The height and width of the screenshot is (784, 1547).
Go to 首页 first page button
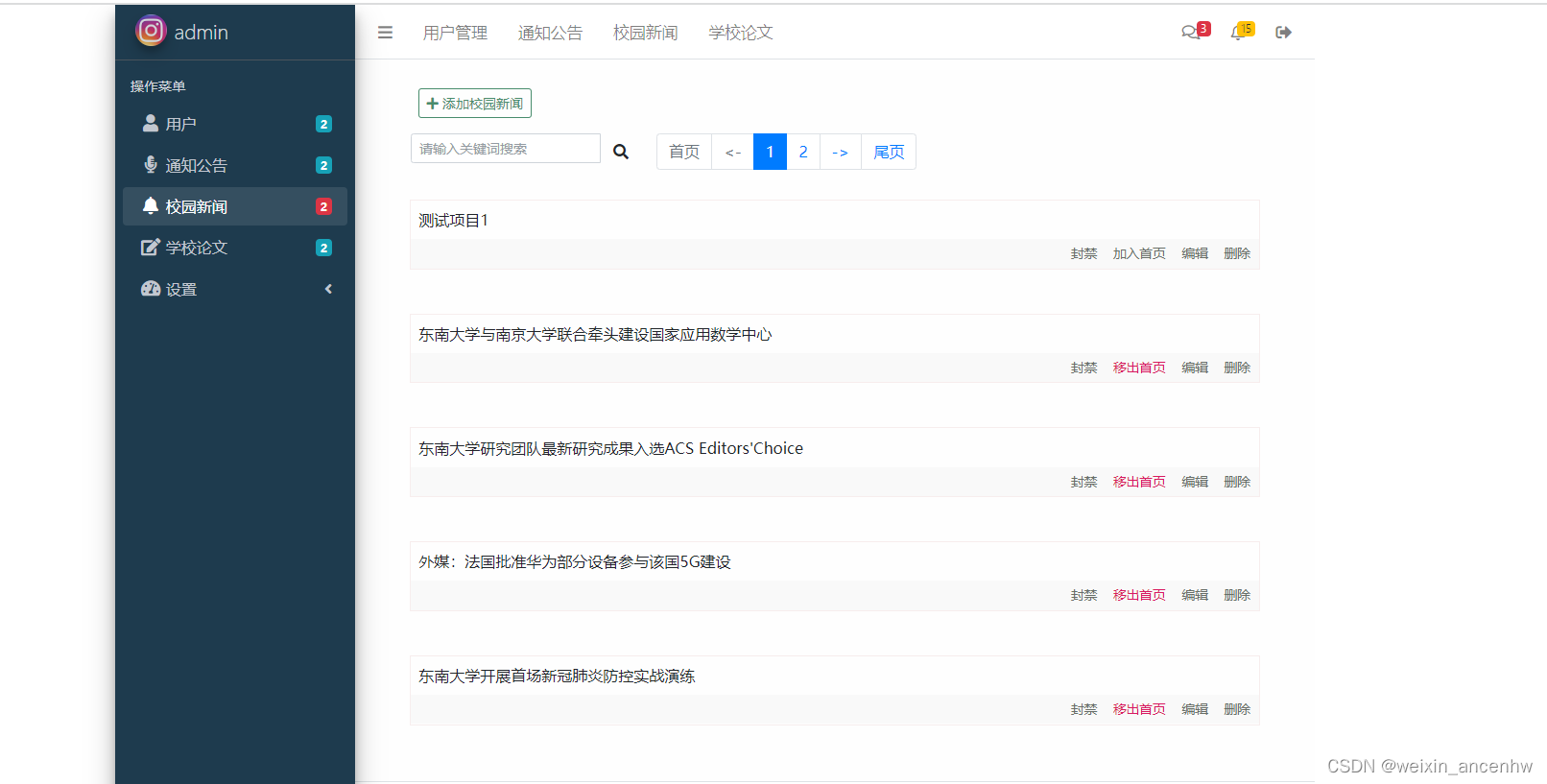point(684,152)
